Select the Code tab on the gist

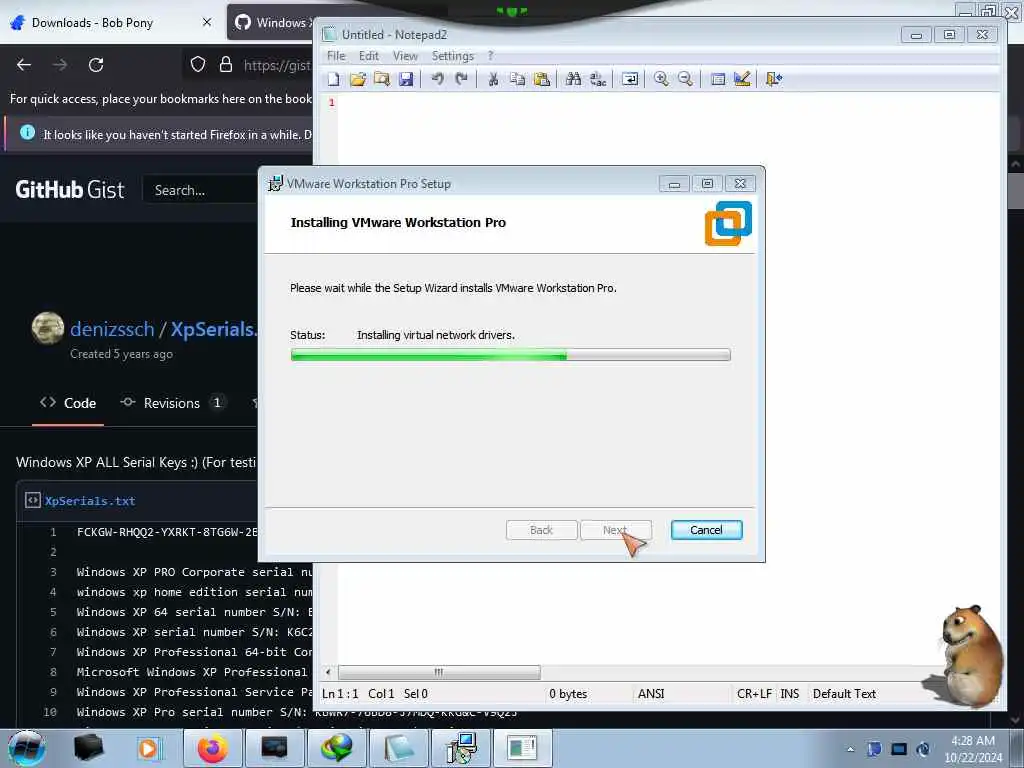(68, 404)
